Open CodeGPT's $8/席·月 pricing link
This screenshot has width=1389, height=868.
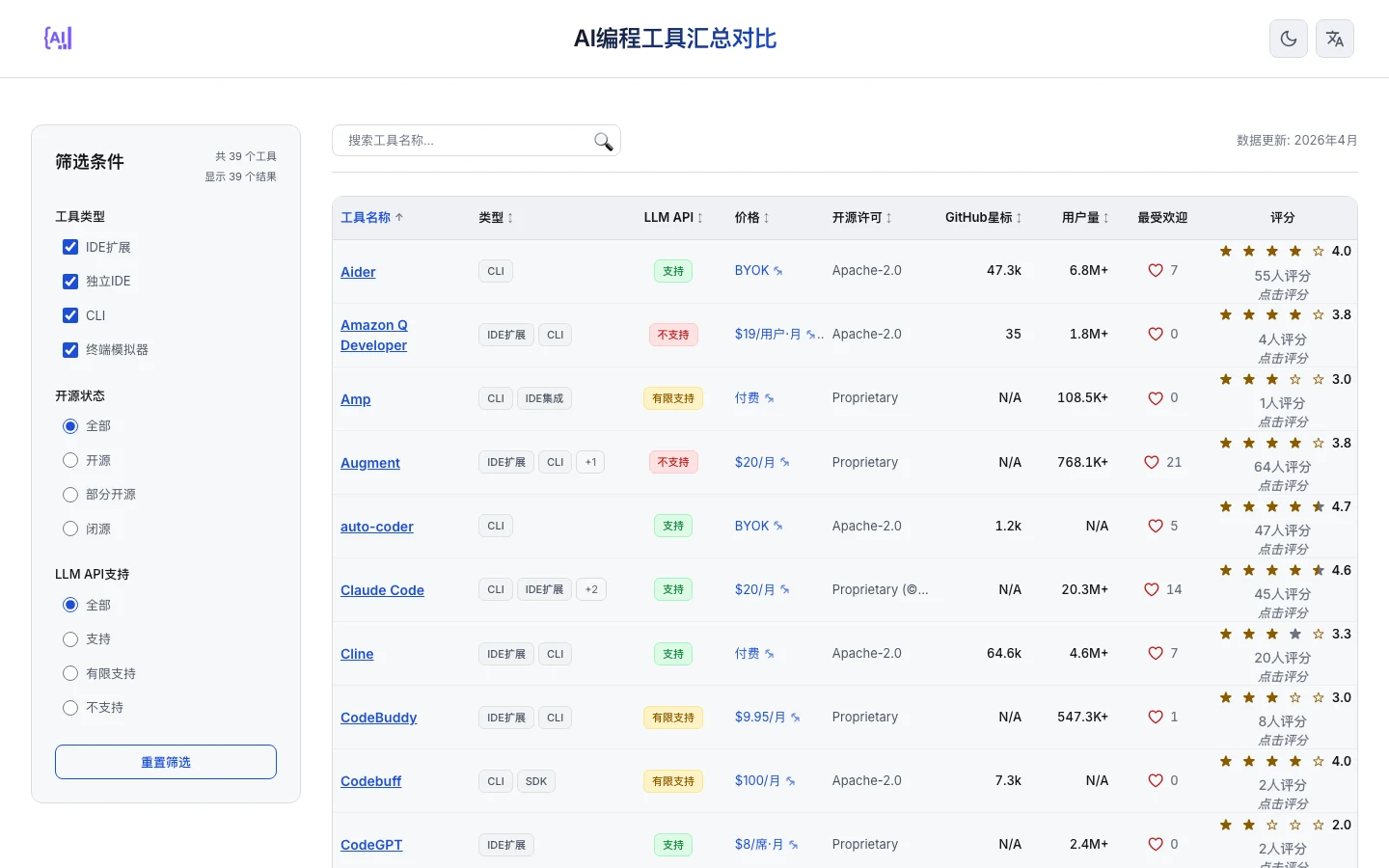[x=767, y=844]
